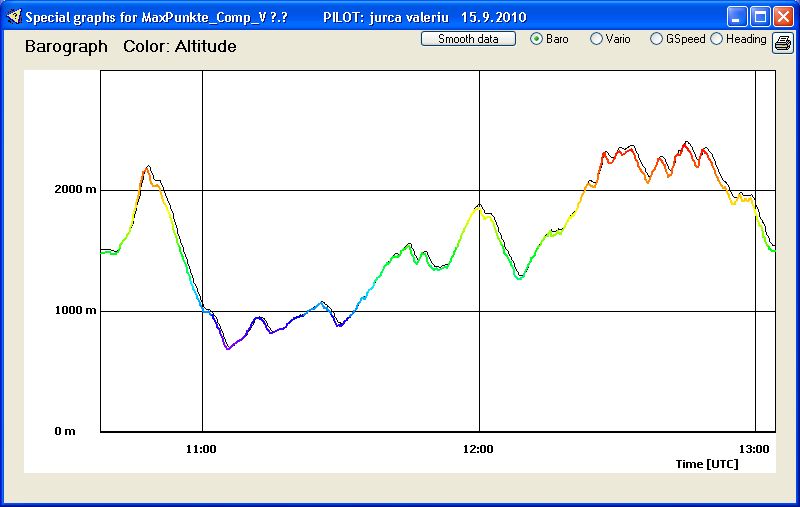Screen dimensions: 800x507
Task: Close the Special graphs window
Action: click(x=783, y=17)
